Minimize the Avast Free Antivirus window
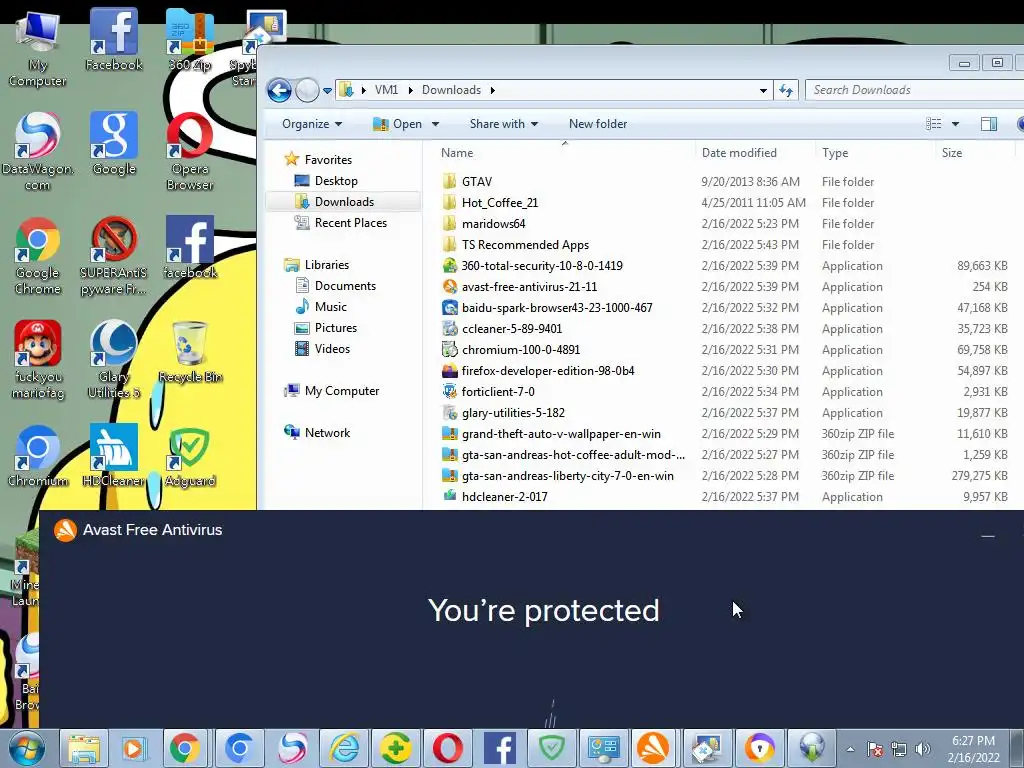Viewport: 1024px width, 768px height. pos(987,536)
